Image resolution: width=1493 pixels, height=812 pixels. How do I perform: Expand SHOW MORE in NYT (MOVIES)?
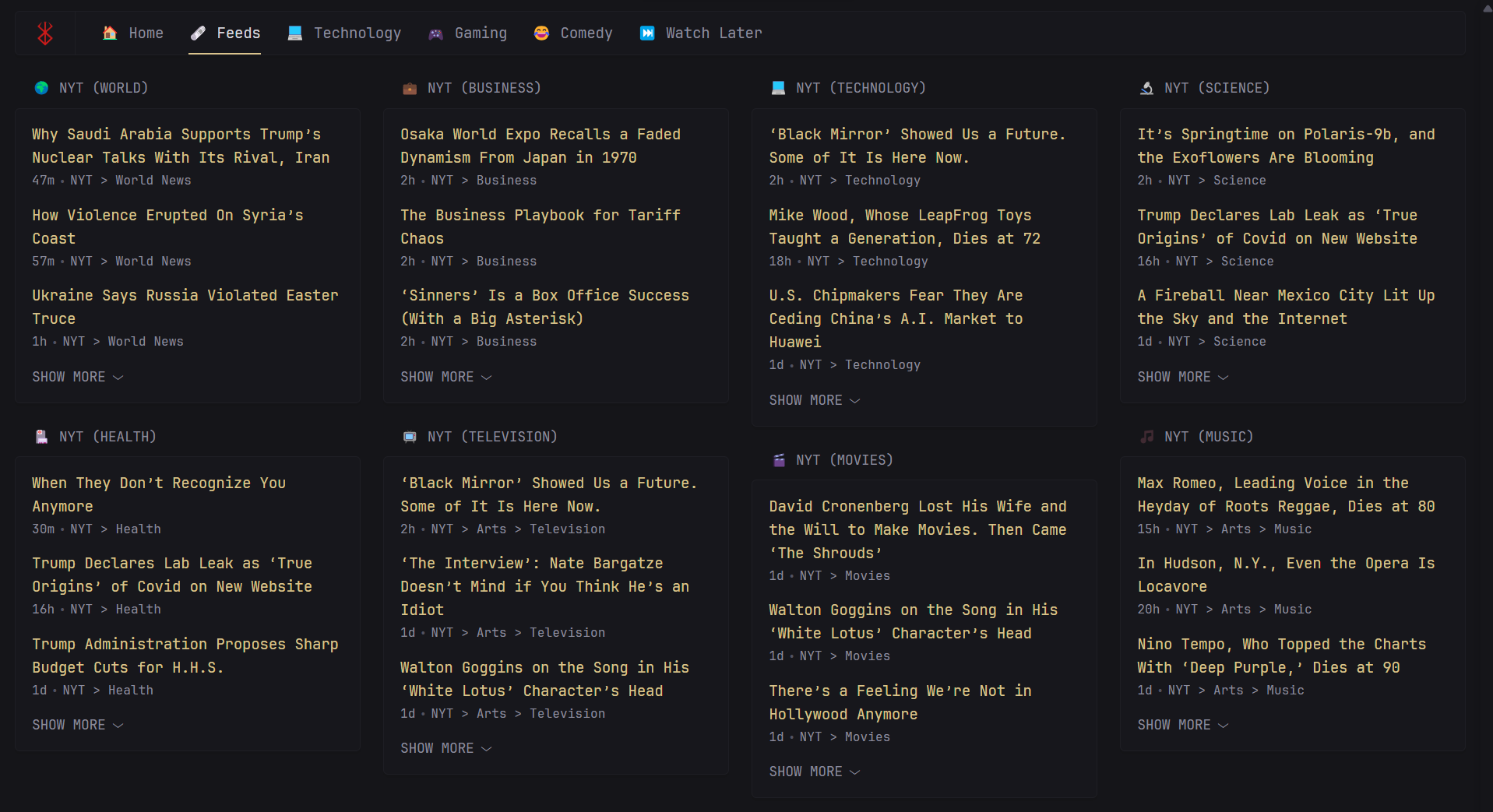(x=815, y=772)
